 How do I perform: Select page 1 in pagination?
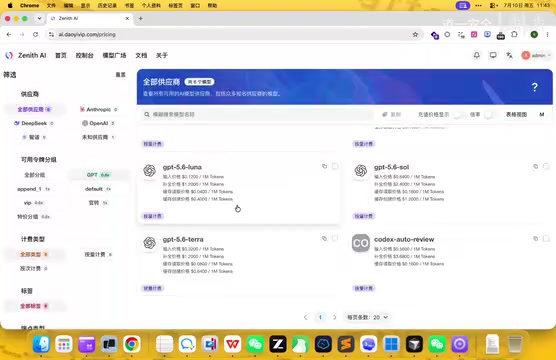pyautogui.click(x=320, y=317)
